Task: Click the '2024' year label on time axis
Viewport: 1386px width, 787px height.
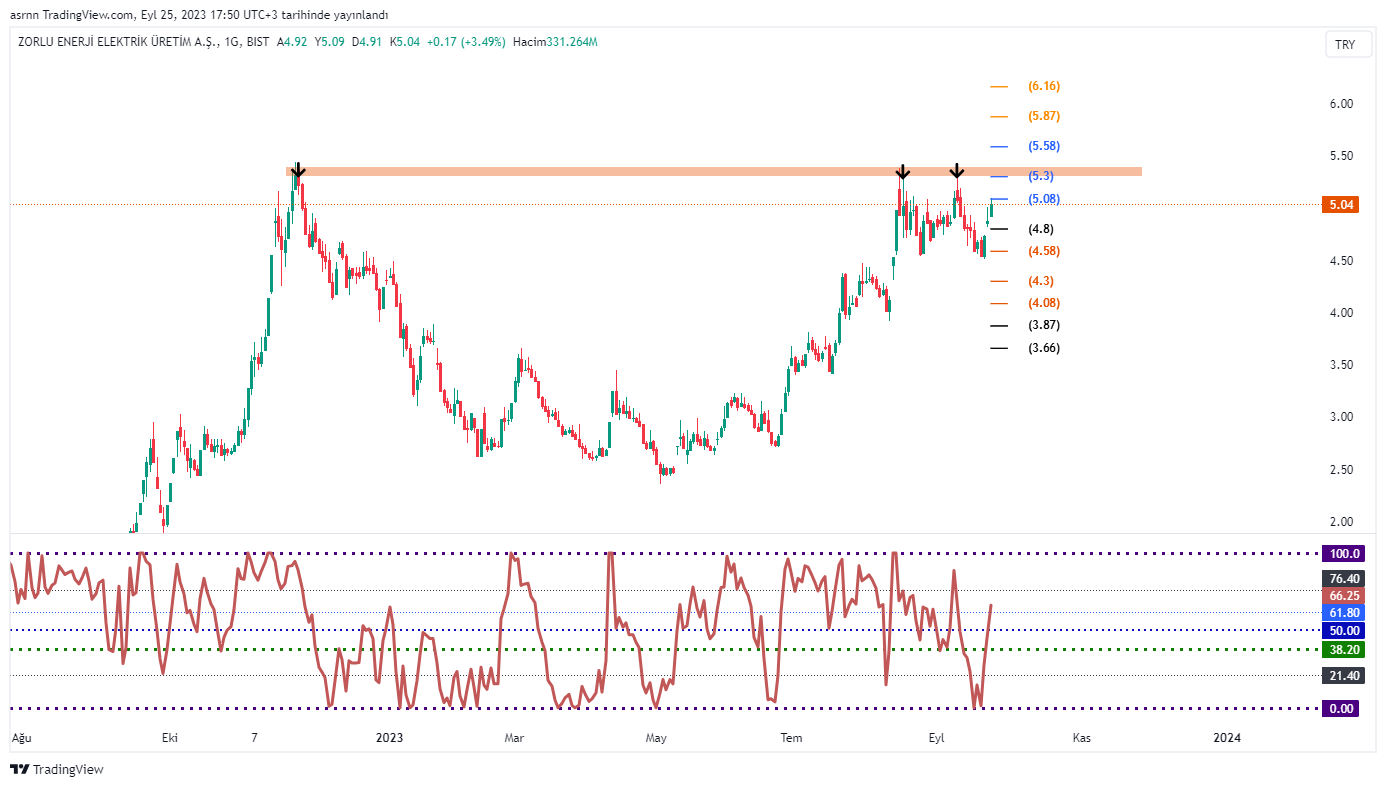Action: point(1227,738)
